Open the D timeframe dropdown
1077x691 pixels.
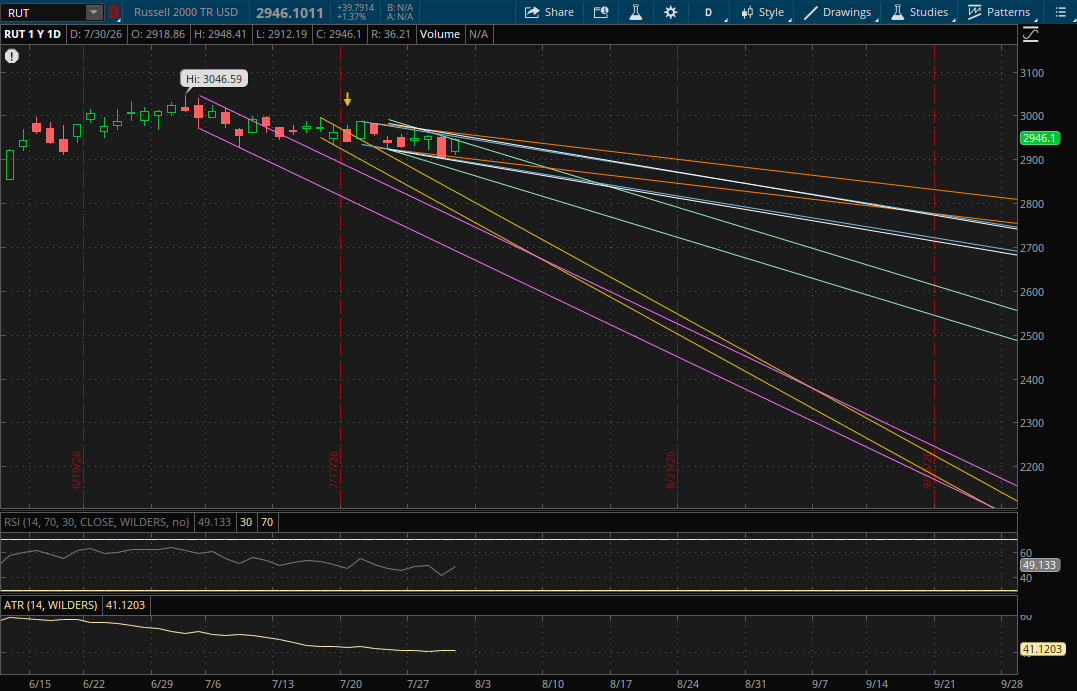[710, 12]
